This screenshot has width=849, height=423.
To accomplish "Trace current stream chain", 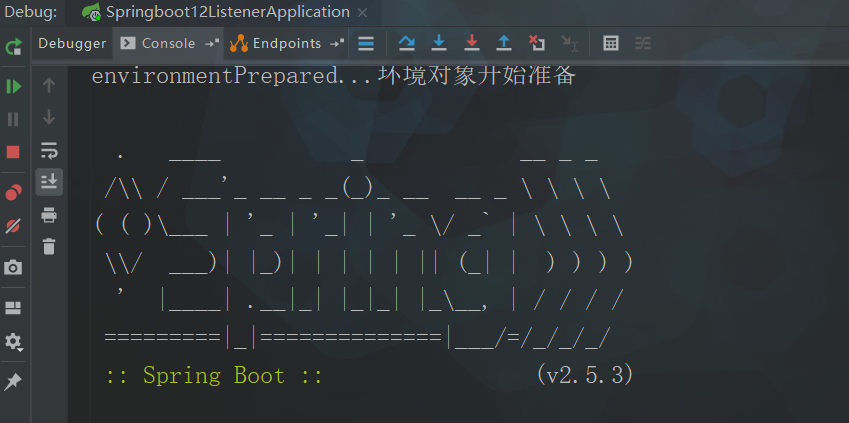I will tap(643, 43).
